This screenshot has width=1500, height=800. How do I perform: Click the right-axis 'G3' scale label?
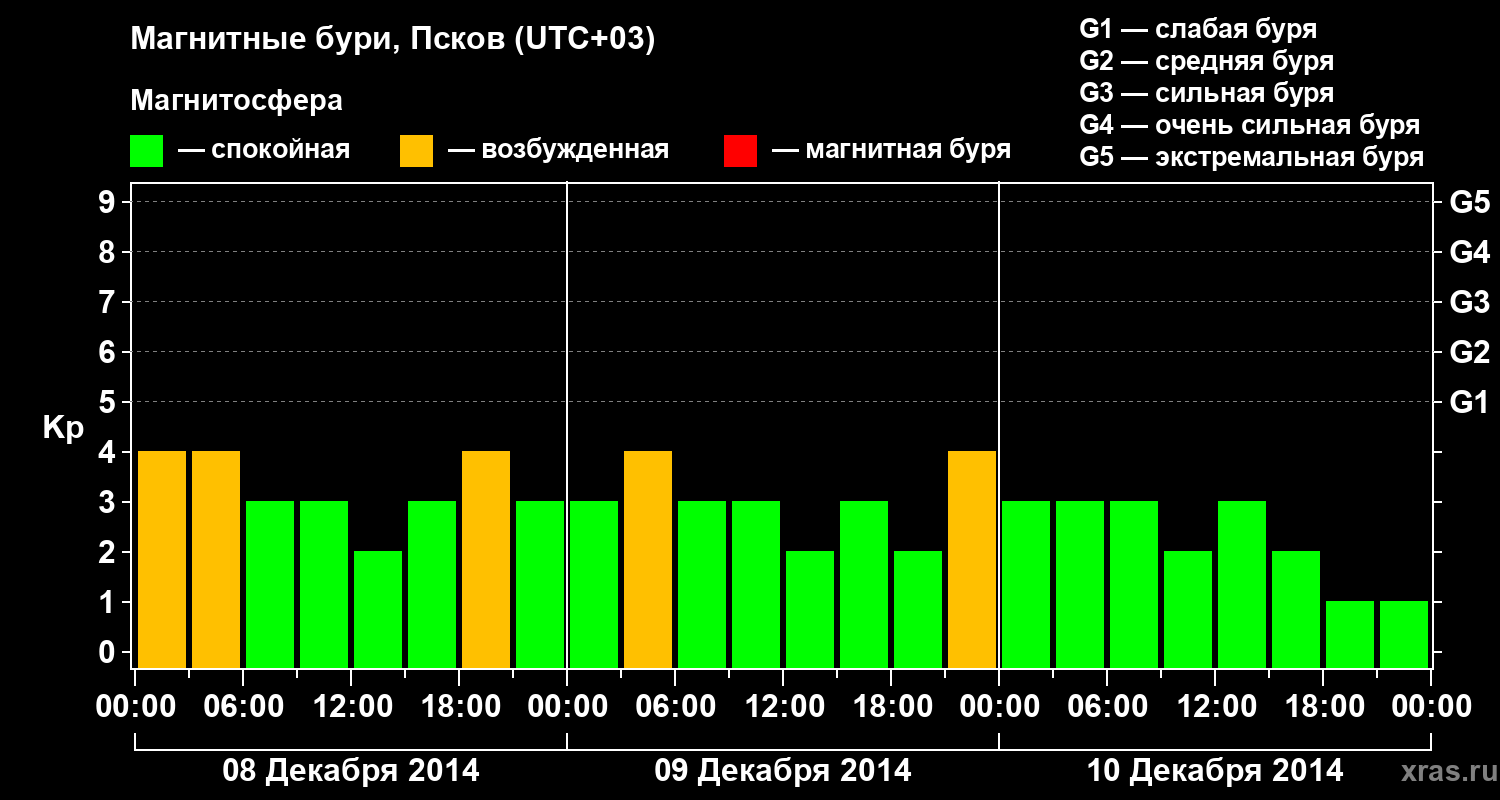[1469, 302]
